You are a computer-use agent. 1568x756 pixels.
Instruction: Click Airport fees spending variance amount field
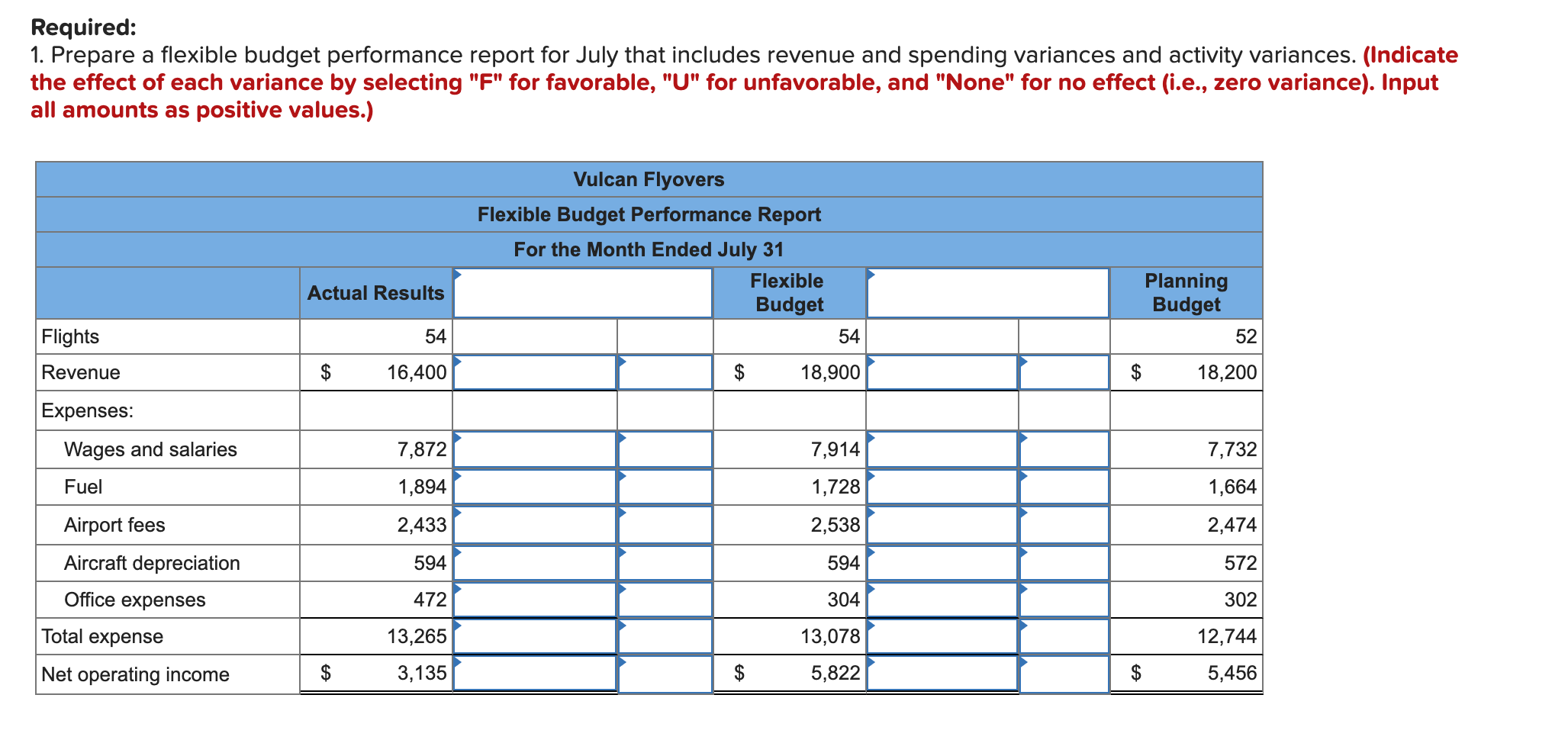pyautogui.click(x=535, y=525)
